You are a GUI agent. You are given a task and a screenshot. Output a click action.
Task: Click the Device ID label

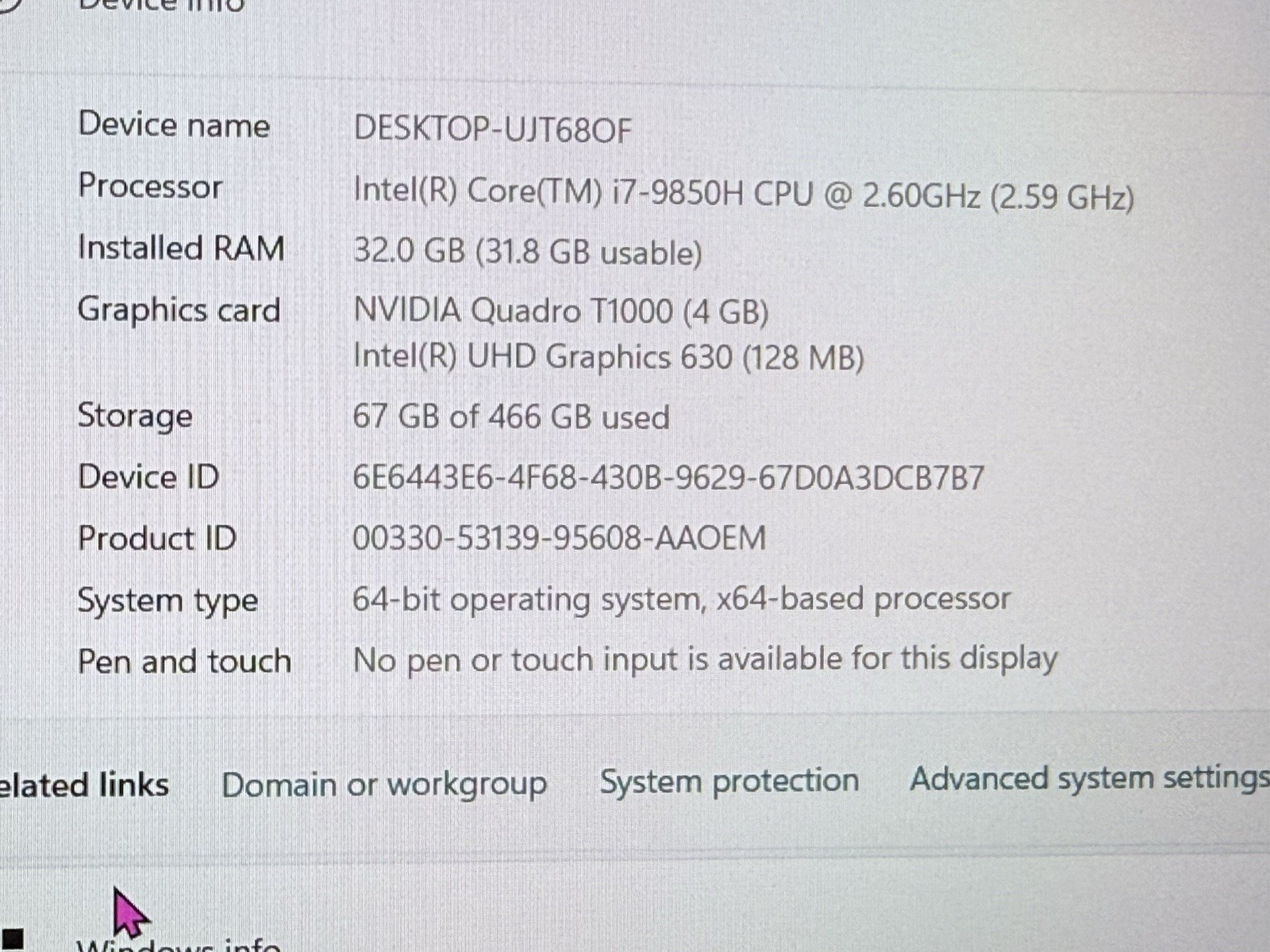pos(148,477)
